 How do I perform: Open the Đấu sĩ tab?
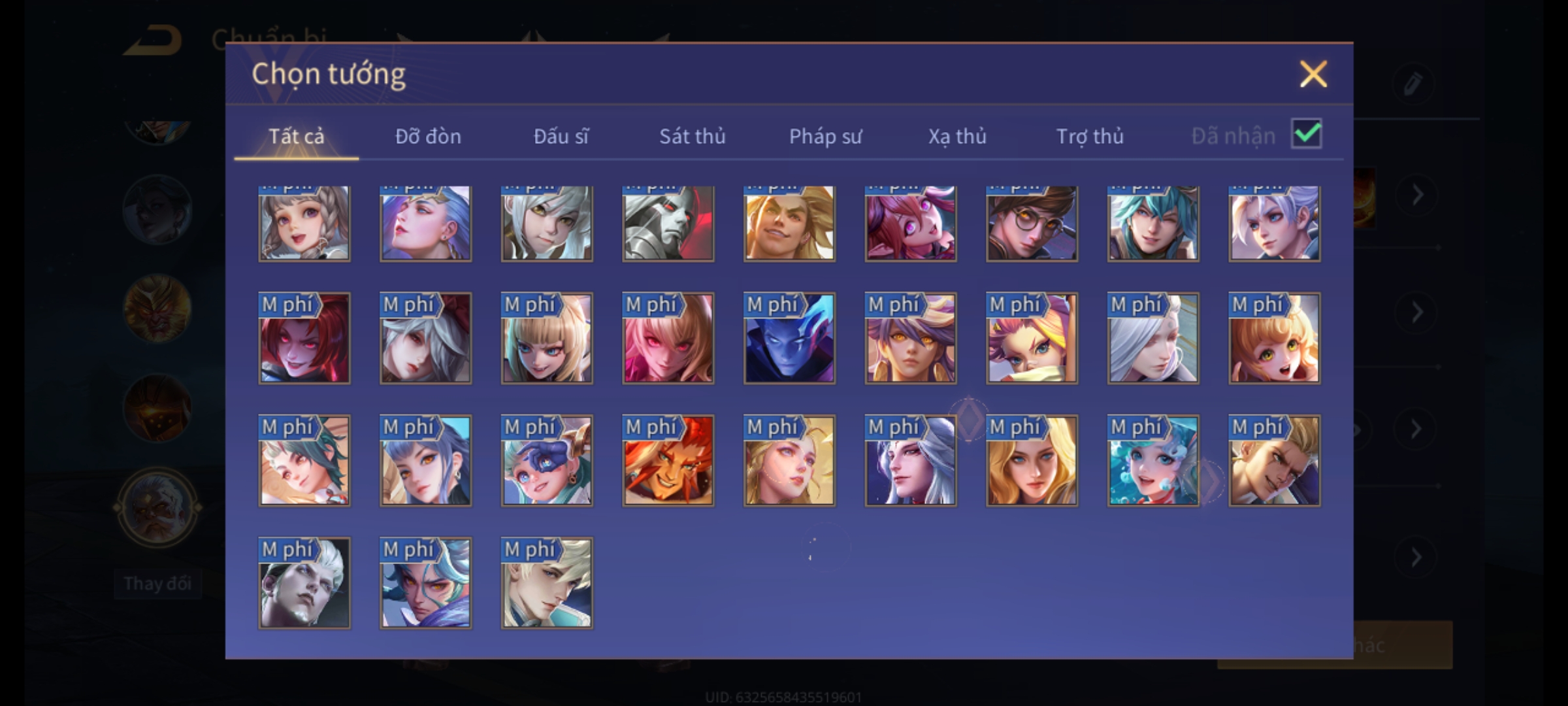(x=561, y=136)
